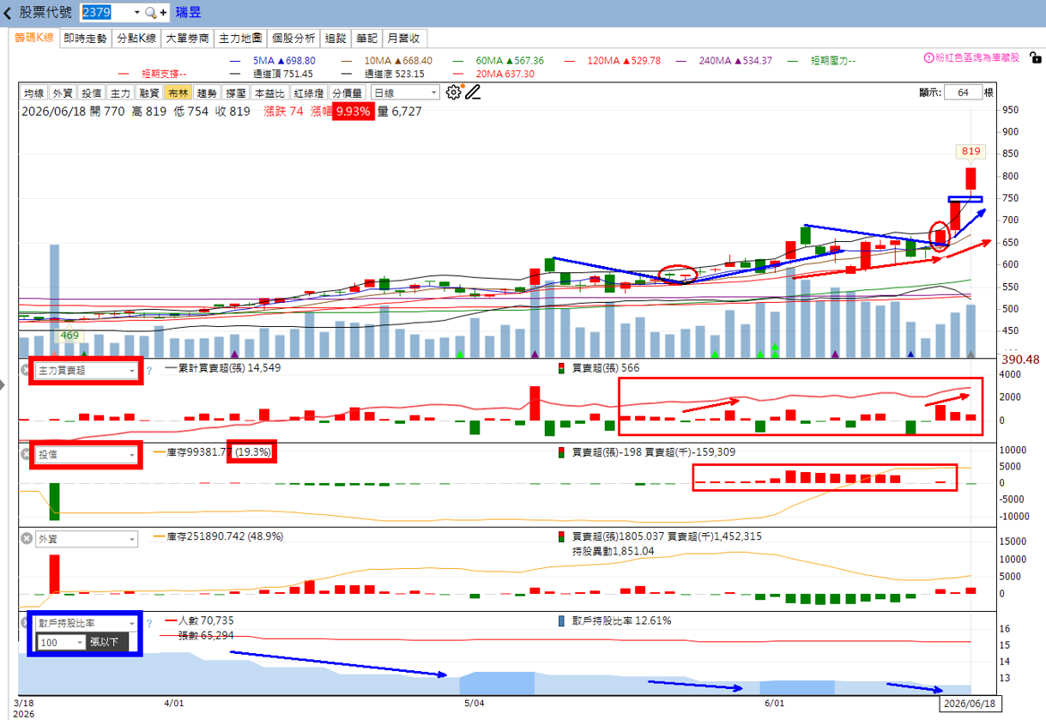Open chart settings gear icon

454,92
